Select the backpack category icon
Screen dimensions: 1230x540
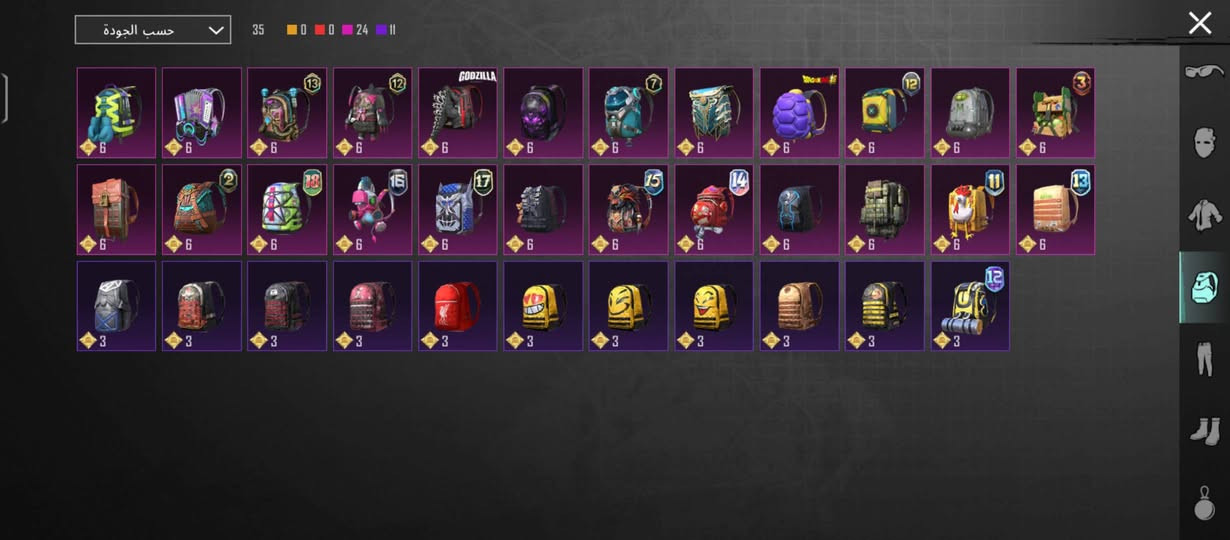1204,287
